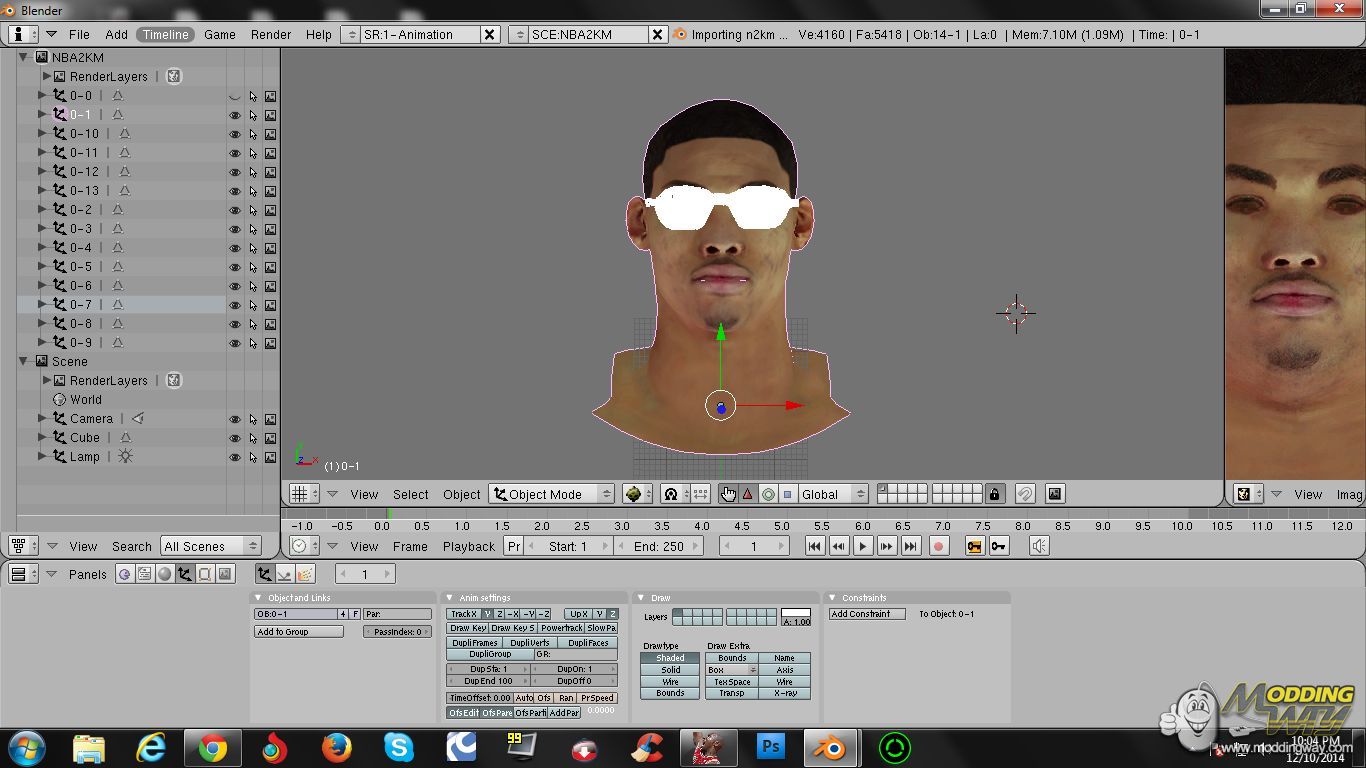The height and width of the screenshot is (768, 1366).
Task: Jump to end frame in timeline
Action: coord(910,546)
